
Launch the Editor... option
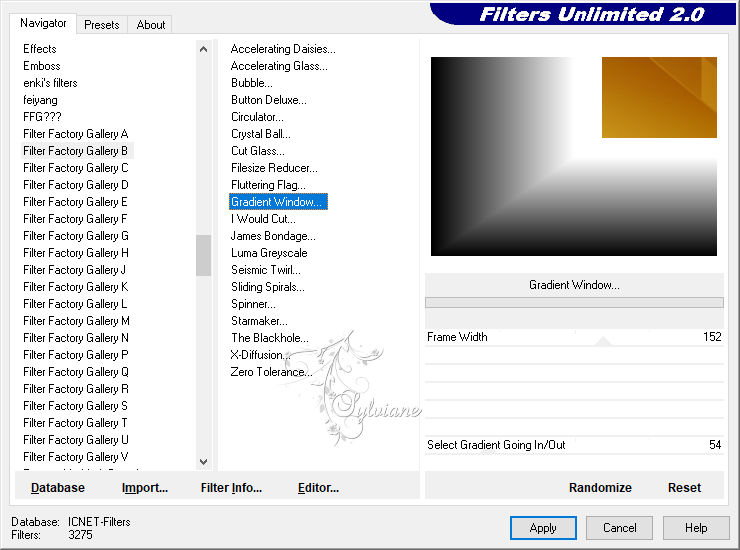(x=318, y=488)
